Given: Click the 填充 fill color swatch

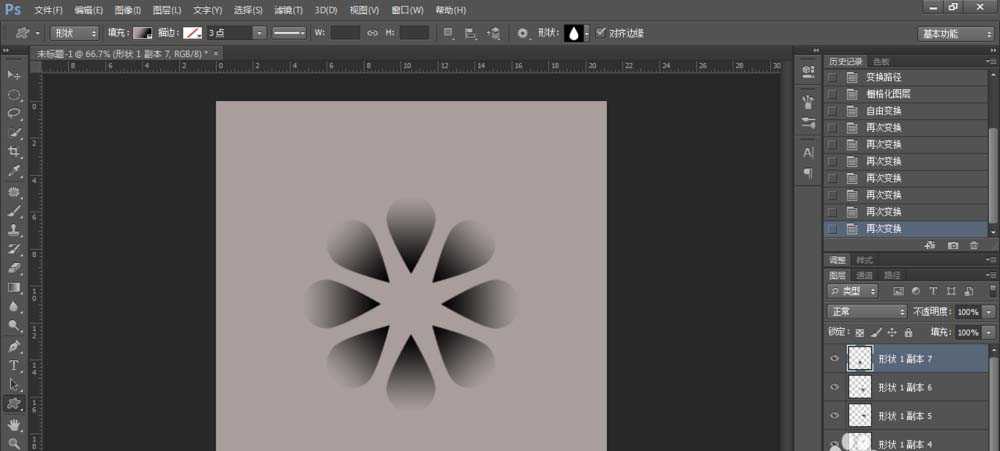Looking at the screenshot, I should click(144, 33).
